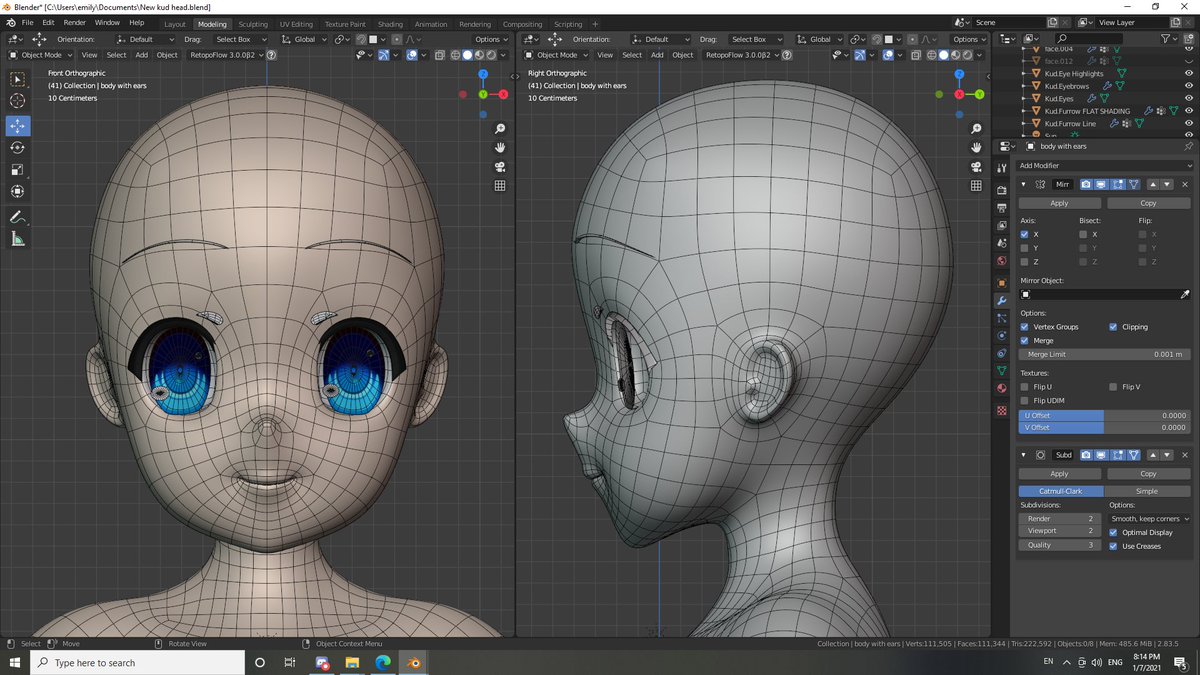Click the eyedropper next to Mirror Object field
The height and width of the screenshot is (675, 1200).
(x=1186, y=295)
